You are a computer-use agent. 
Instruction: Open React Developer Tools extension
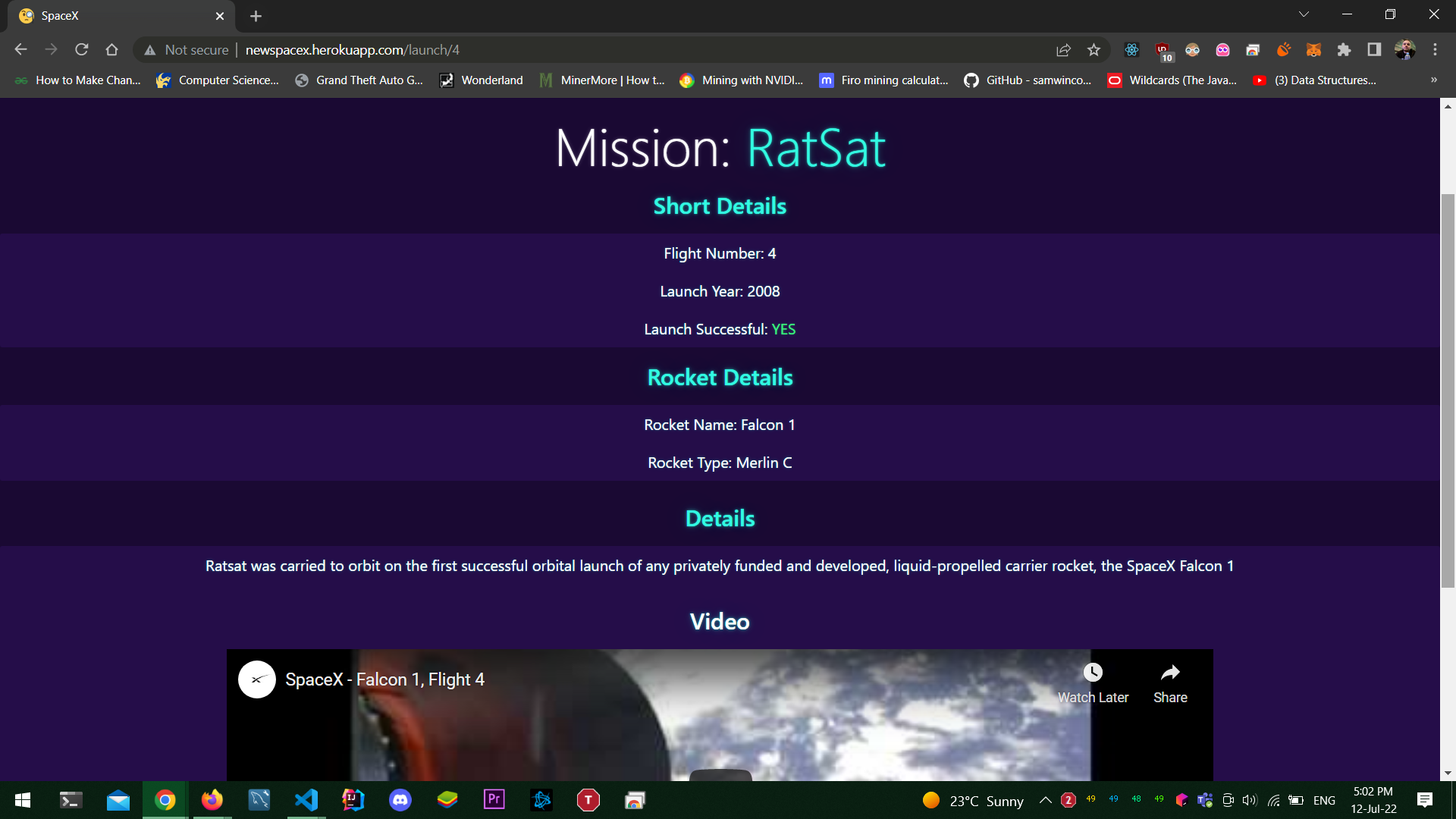[1131, 50]
